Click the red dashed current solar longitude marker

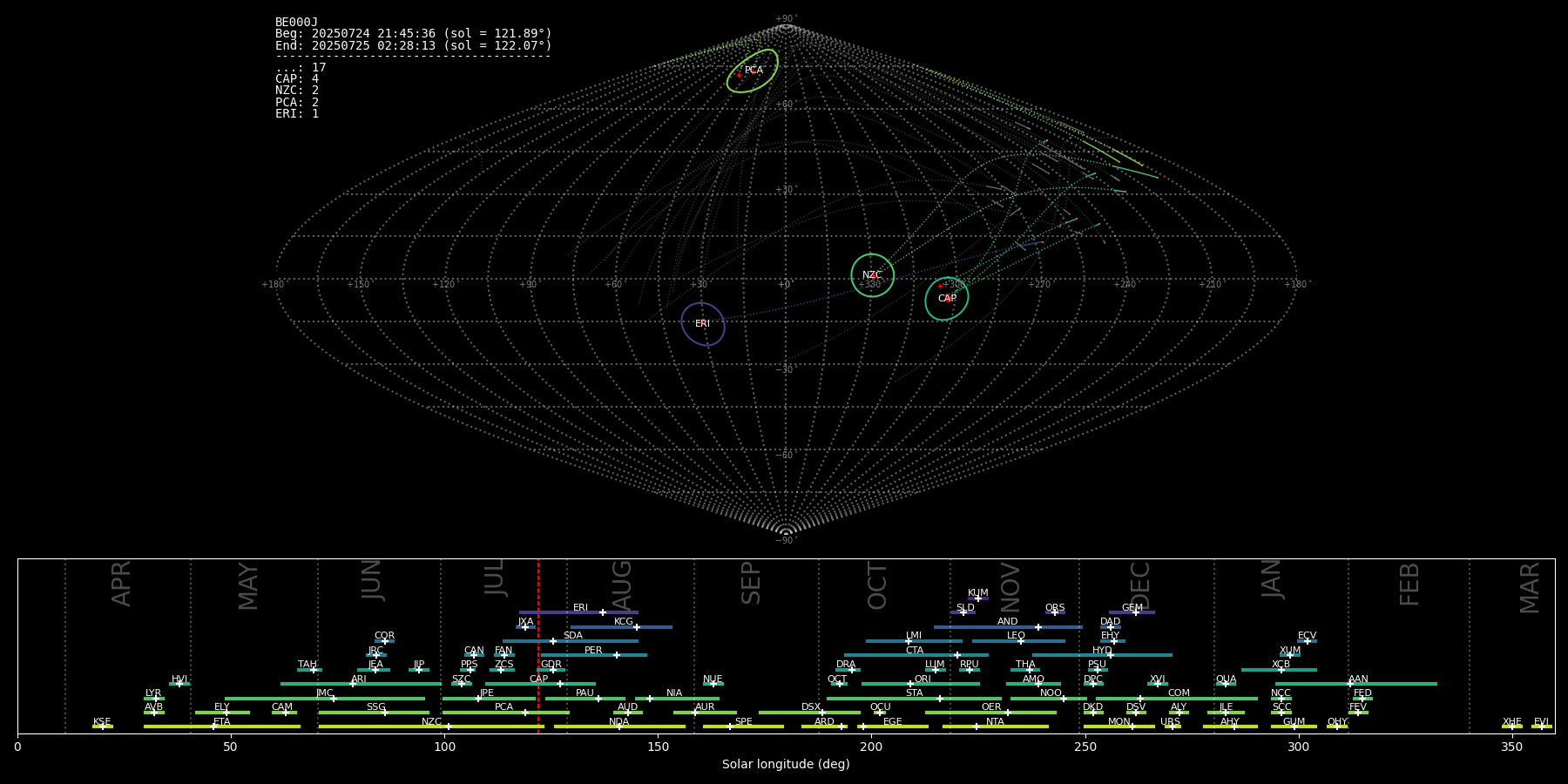point(538,645)
